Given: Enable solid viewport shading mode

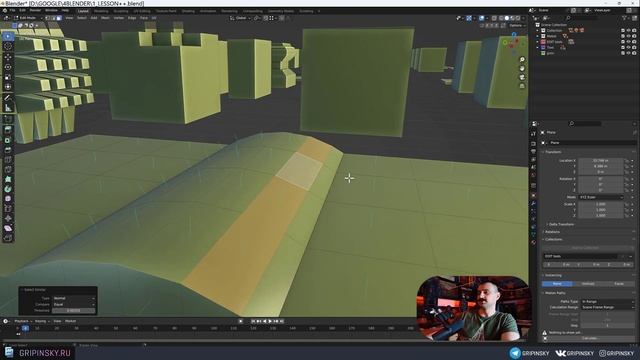Looking at the screenshot, I should click(507, 18).
